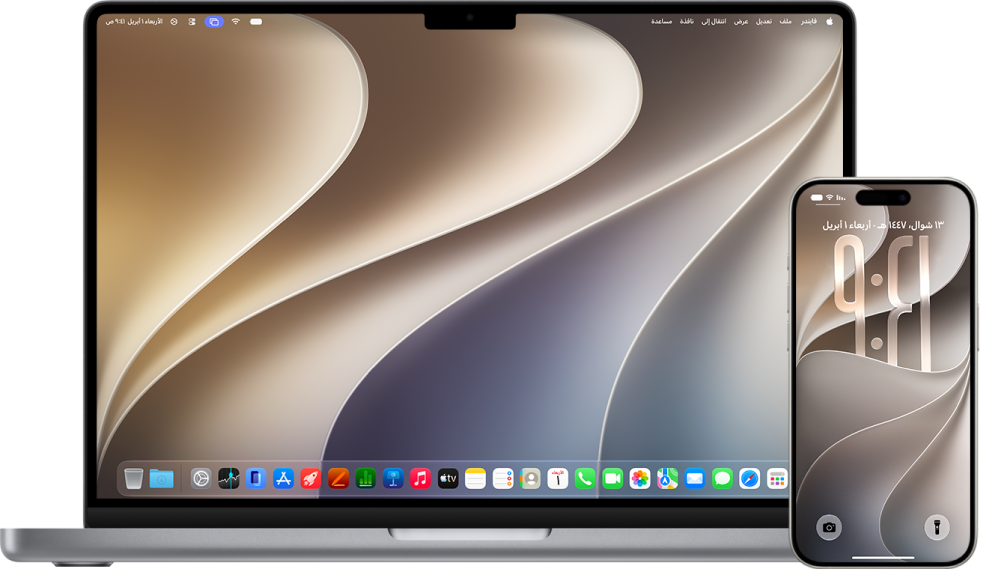
Task: Click the red rocket app icon in Dock
Action: (x=311, y=479)
